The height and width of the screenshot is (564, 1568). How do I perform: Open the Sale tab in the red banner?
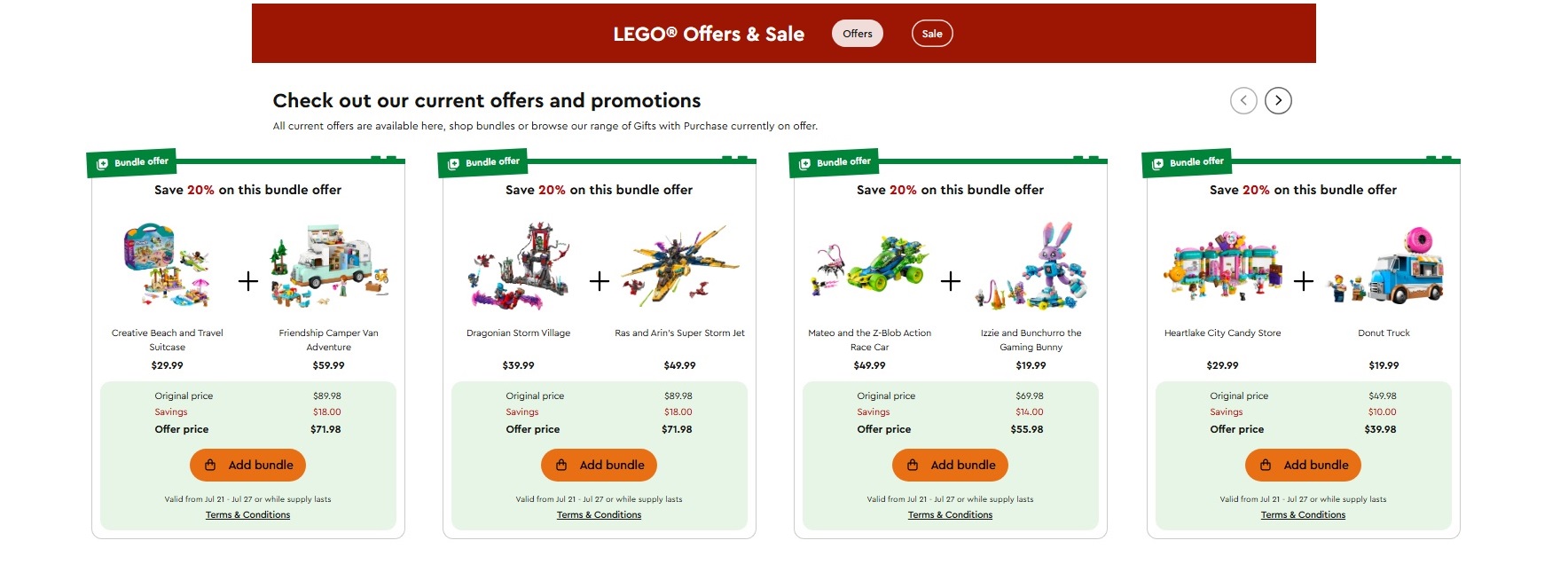[932, 33]
